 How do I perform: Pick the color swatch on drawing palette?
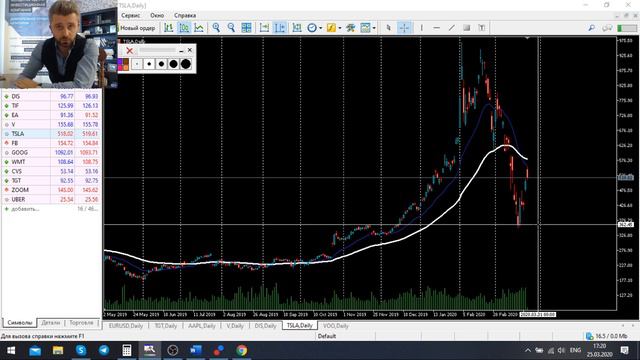tap(124, 64)
